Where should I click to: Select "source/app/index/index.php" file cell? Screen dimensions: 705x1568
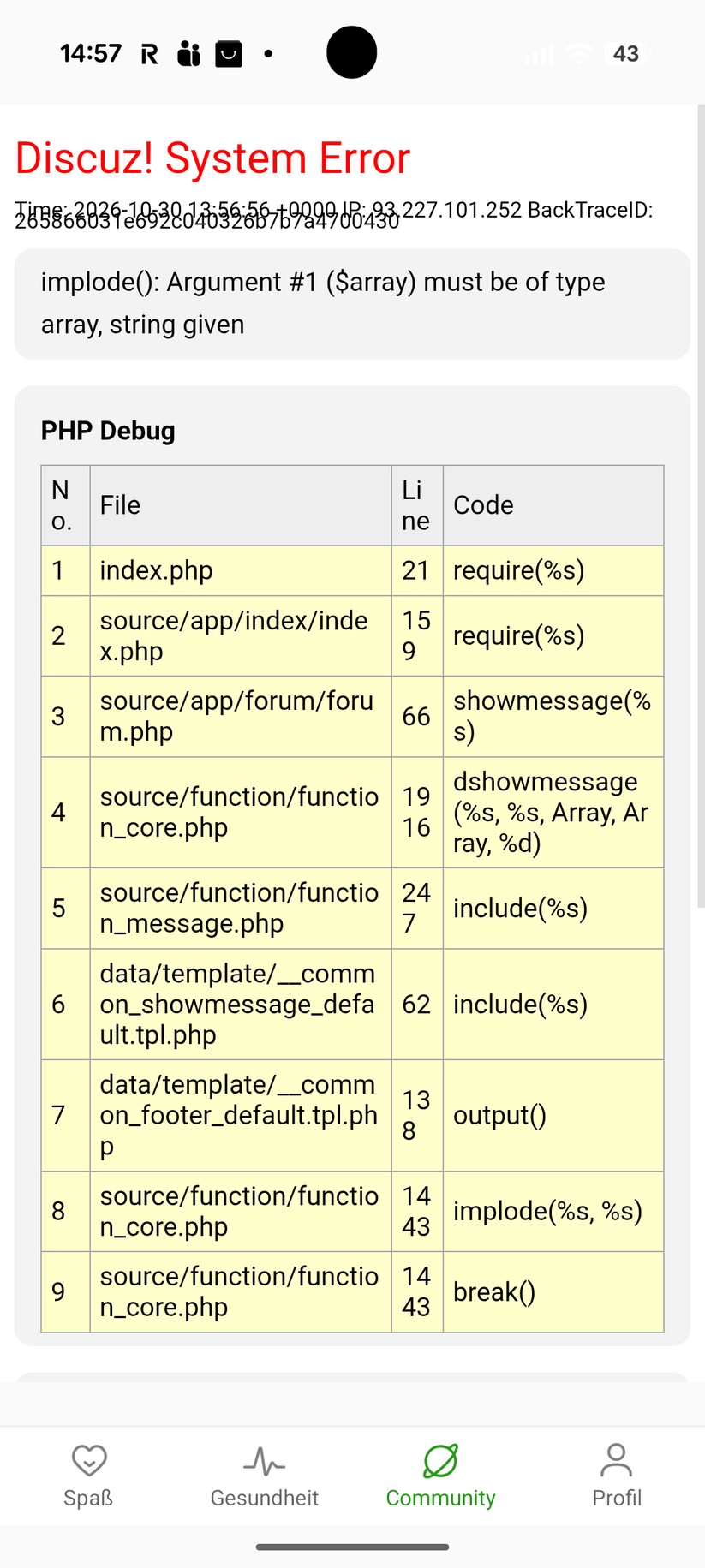pyautogui.click(x=241, y=635)
